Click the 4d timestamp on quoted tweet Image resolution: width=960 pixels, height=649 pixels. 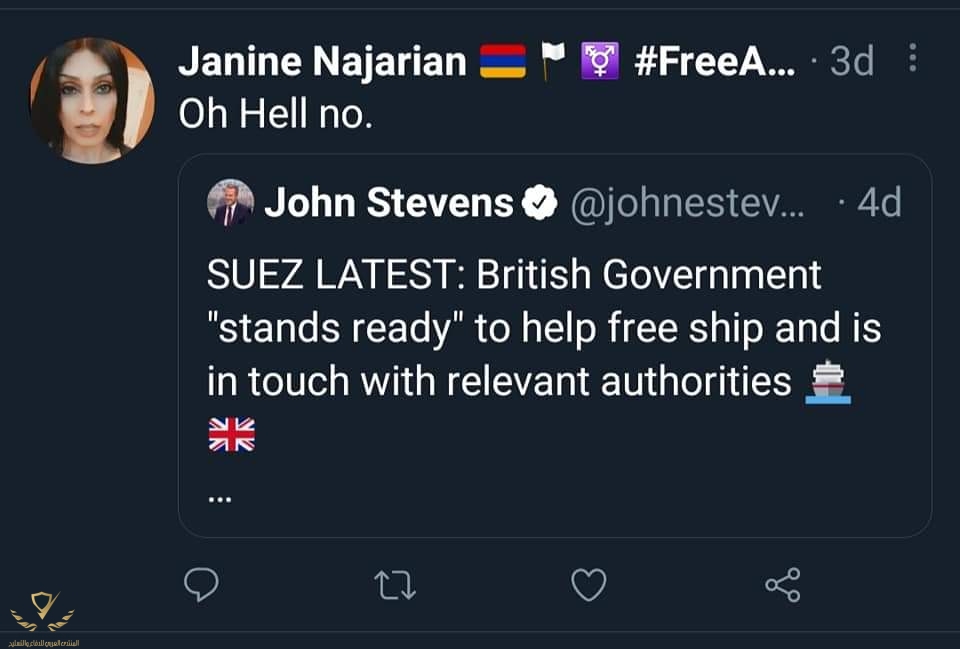879,204
